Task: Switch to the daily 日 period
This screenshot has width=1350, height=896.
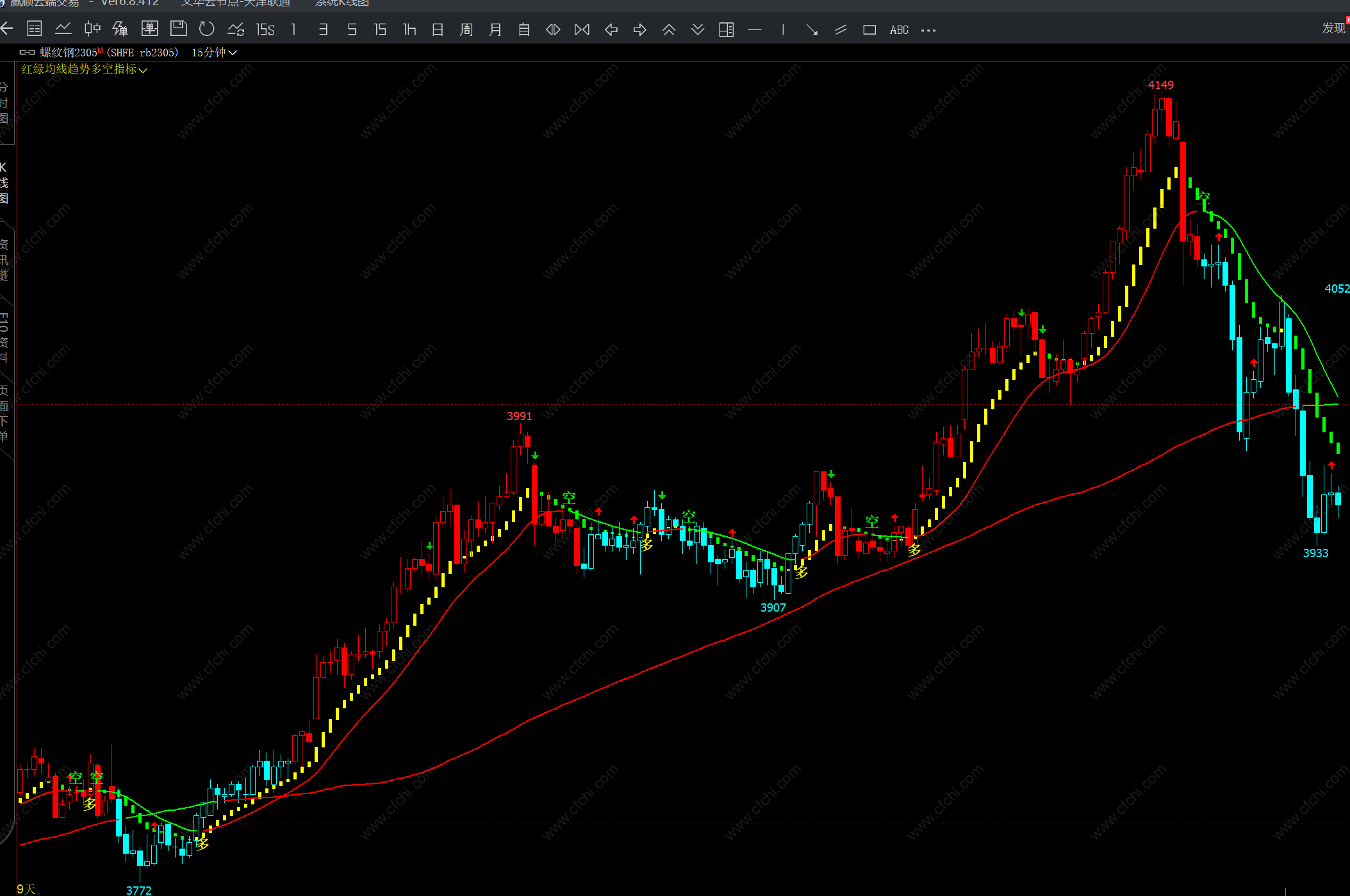Action: (x=438, y=29)
